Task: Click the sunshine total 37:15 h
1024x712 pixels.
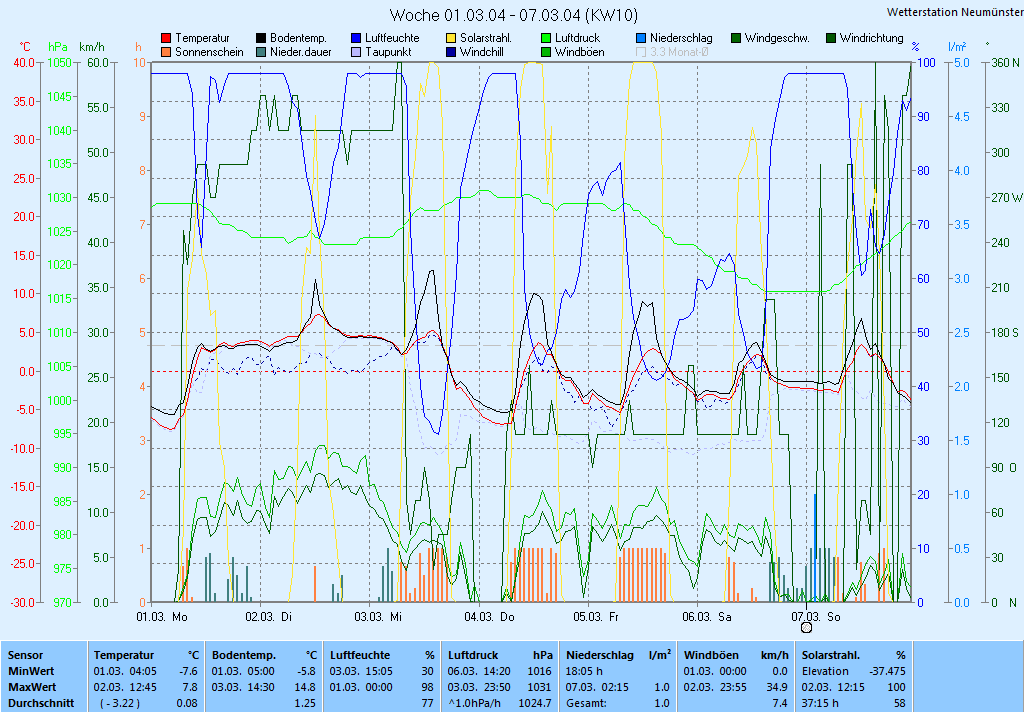Action: click(820, 704)
